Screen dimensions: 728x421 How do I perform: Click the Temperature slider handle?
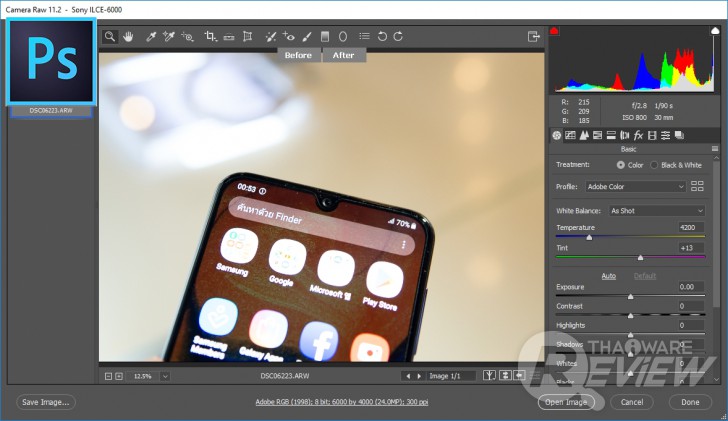click(x=589, y=238)
